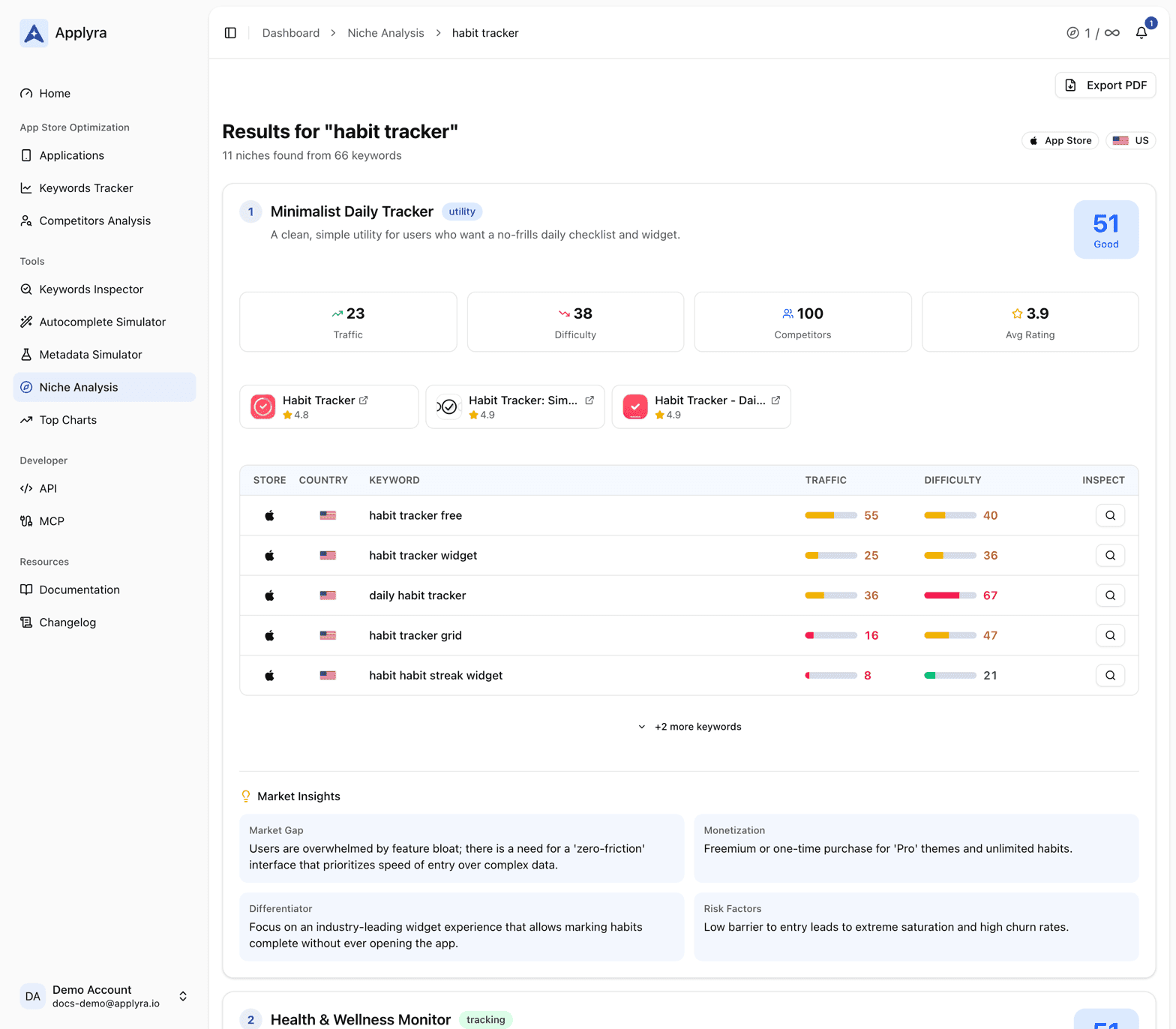Open Changelog resource

click(104, 622)
